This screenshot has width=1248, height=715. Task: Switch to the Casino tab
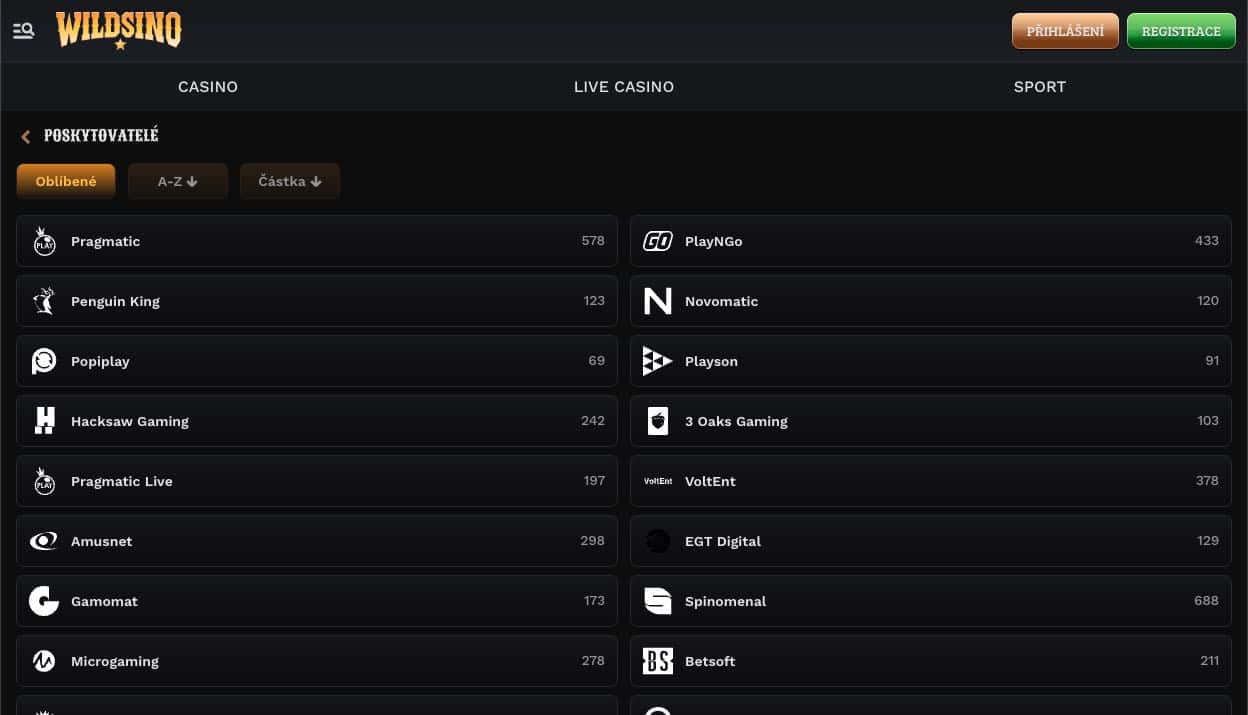click(208, 87)
